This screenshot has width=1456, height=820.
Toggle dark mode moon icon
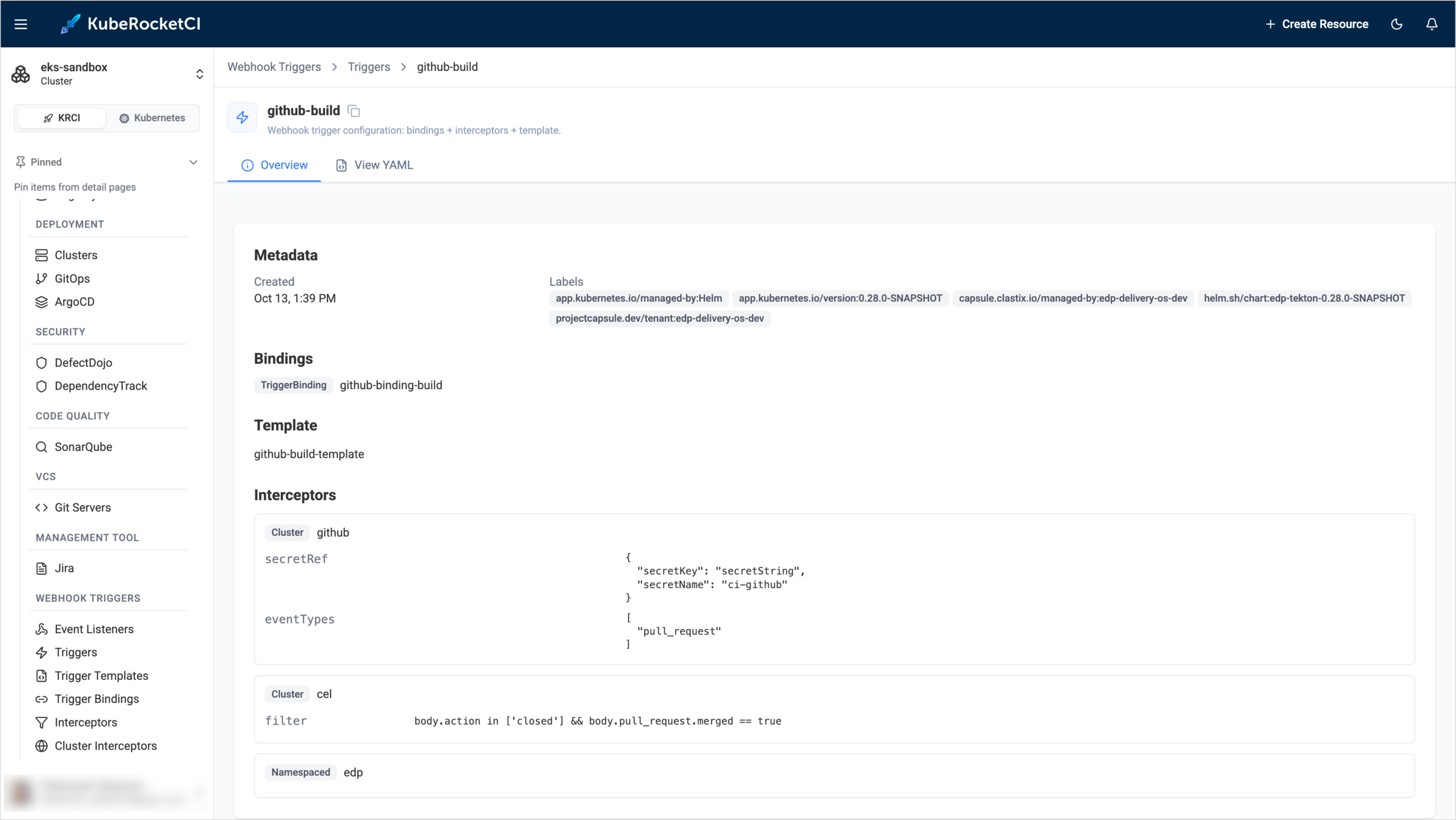click(x=1397, y=24)
